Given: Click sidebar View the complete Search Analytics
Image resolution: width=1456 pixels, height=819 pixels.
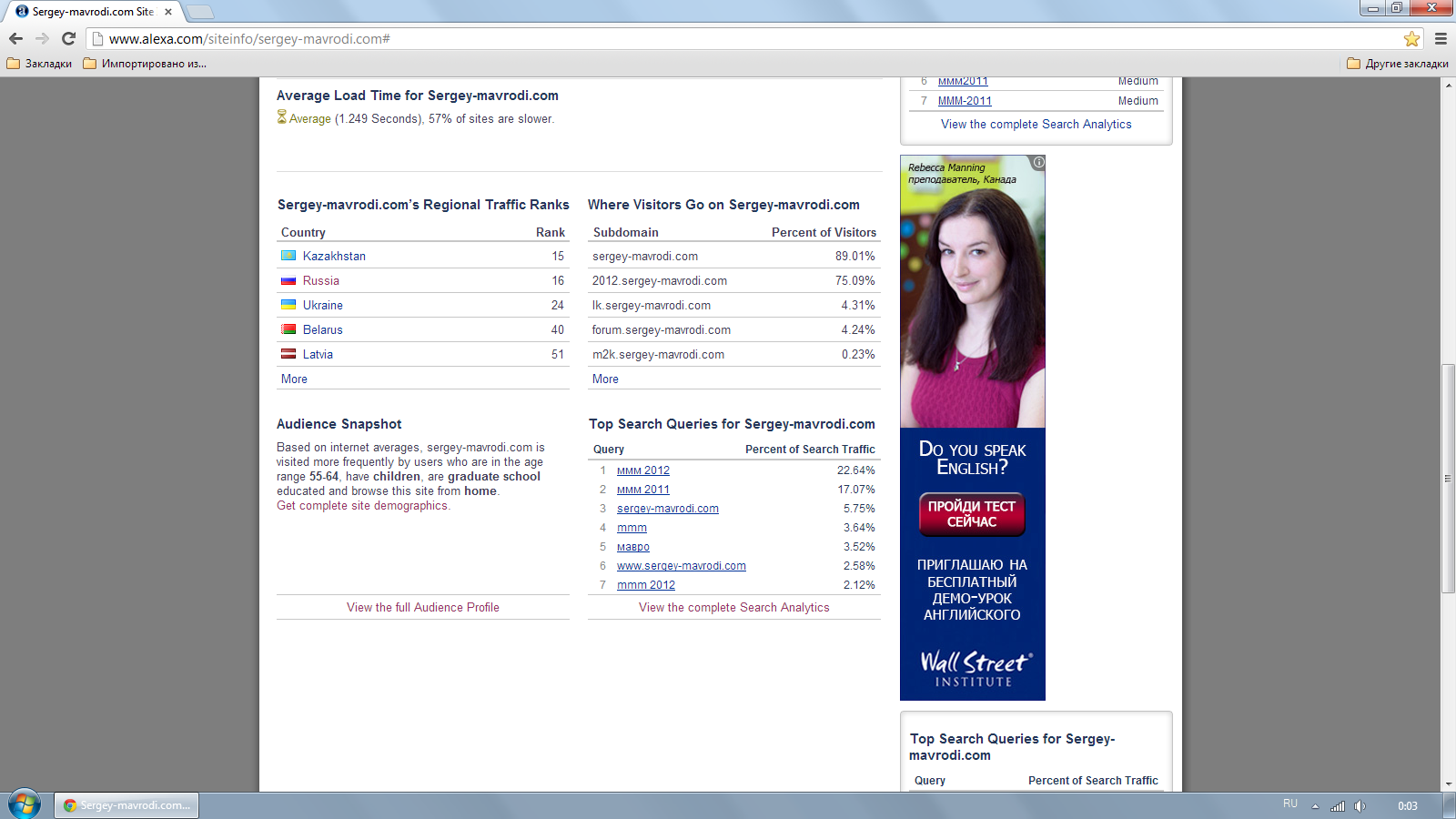Looking at the screenshot, I should point(1036,124).
